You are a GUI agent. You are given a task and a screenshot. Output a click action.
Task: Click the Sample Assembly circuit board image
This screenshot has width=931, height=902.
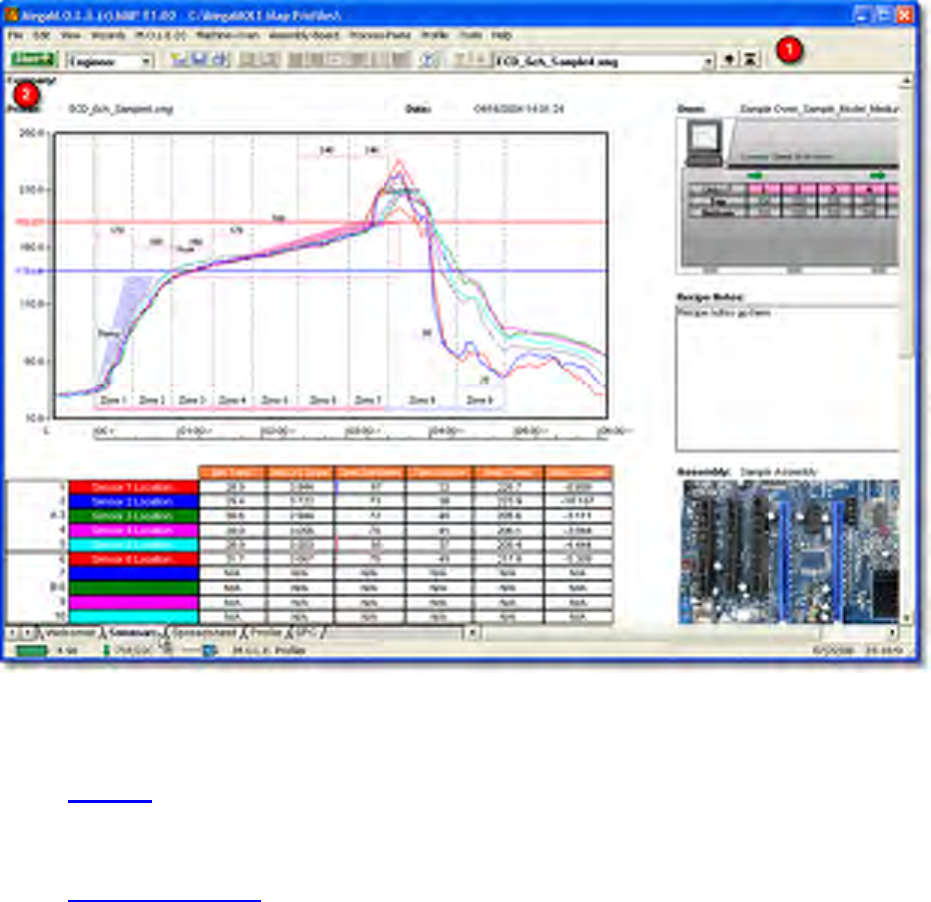[789, 552]
